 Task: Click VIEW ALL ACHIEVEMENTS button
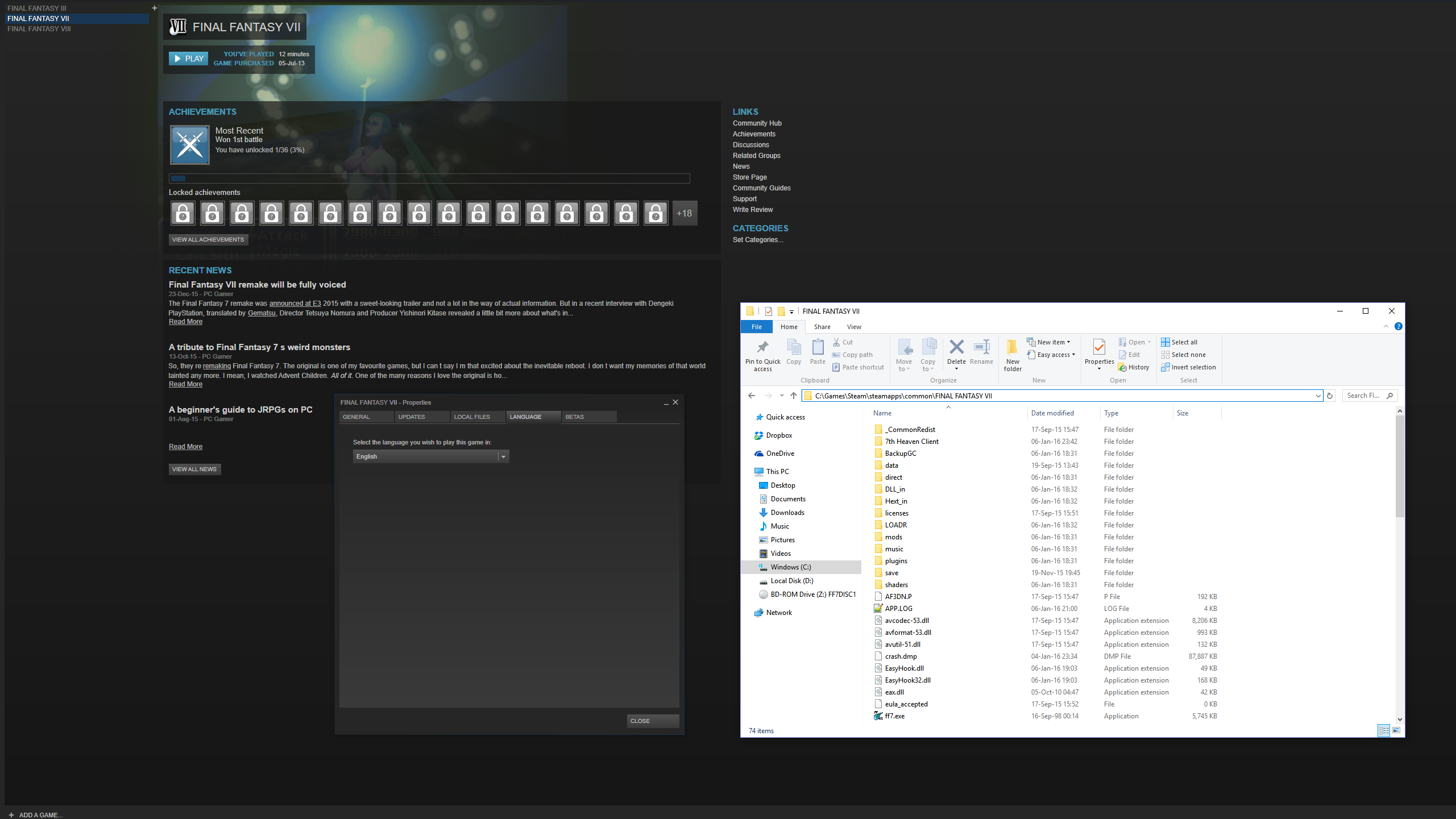click(208, 239)
